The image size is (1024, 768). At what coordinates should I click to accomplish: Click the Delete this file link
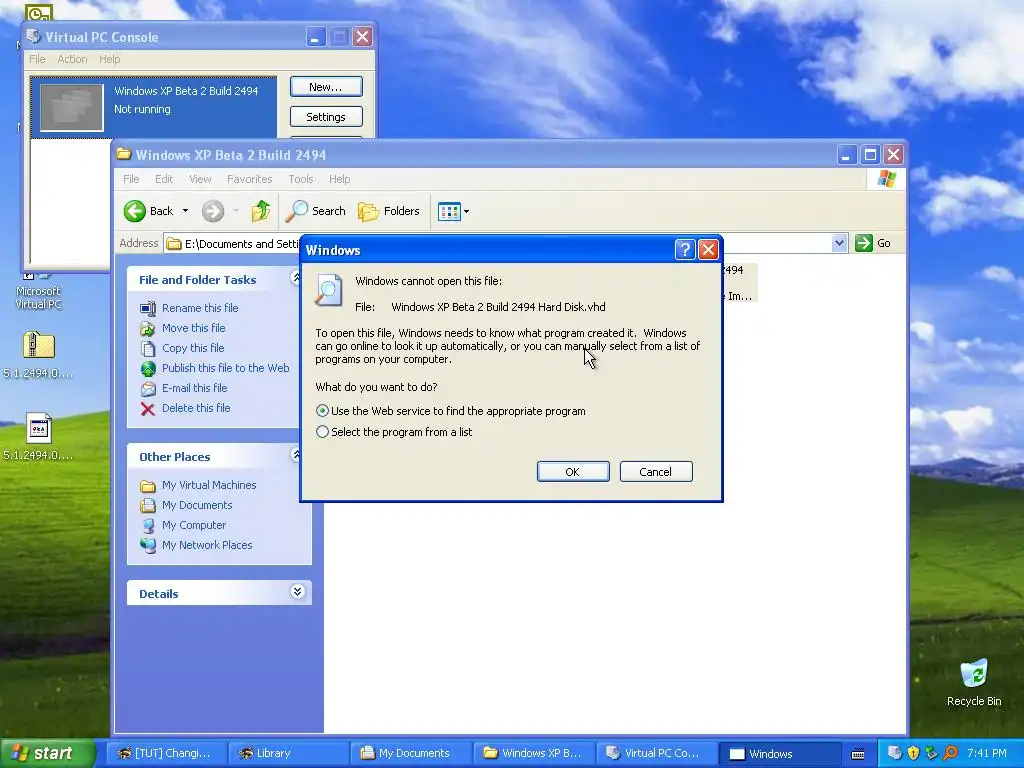(196, 408)
